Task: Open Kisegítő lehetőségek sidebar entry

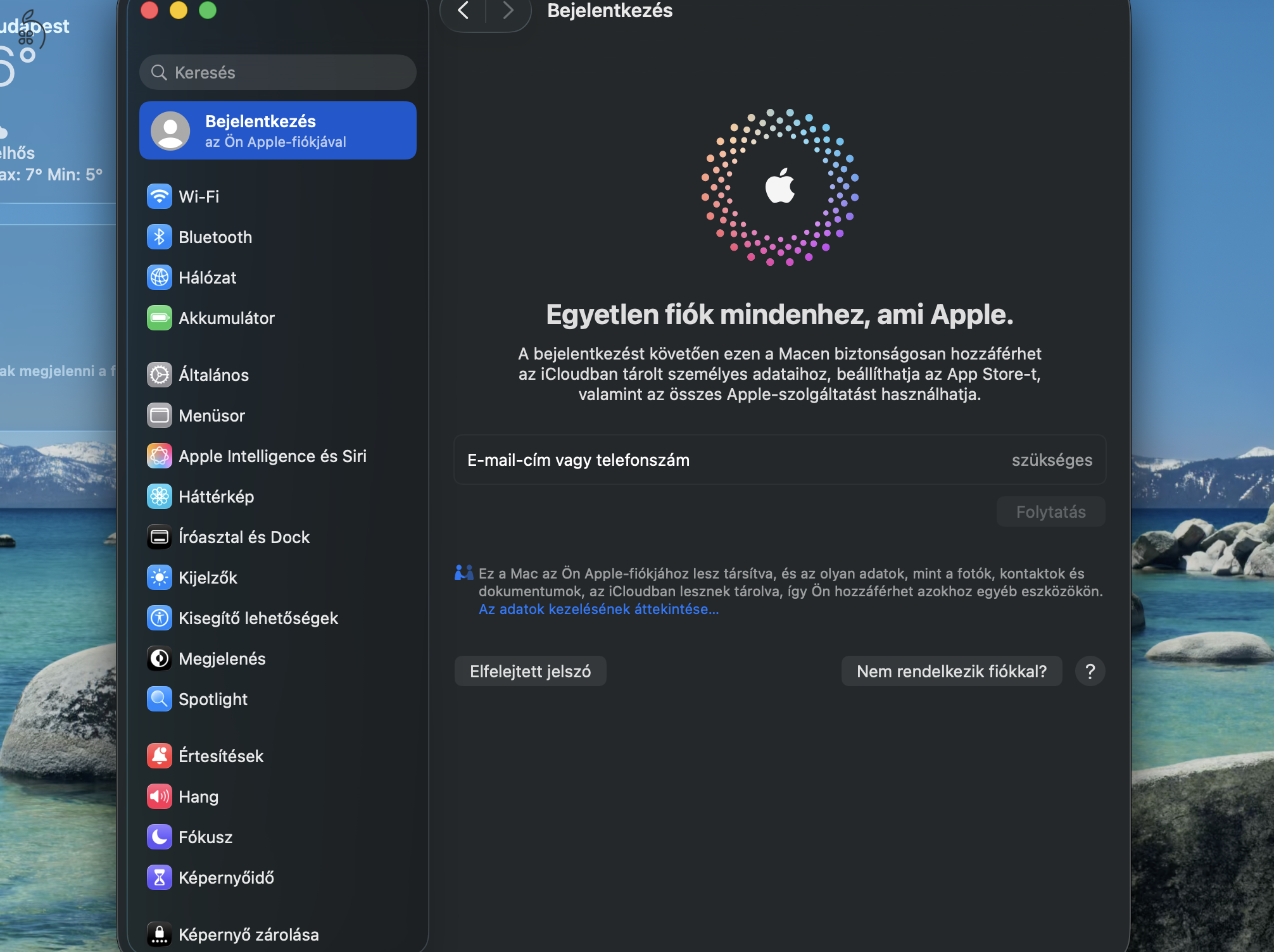Action: coord(258,618)
